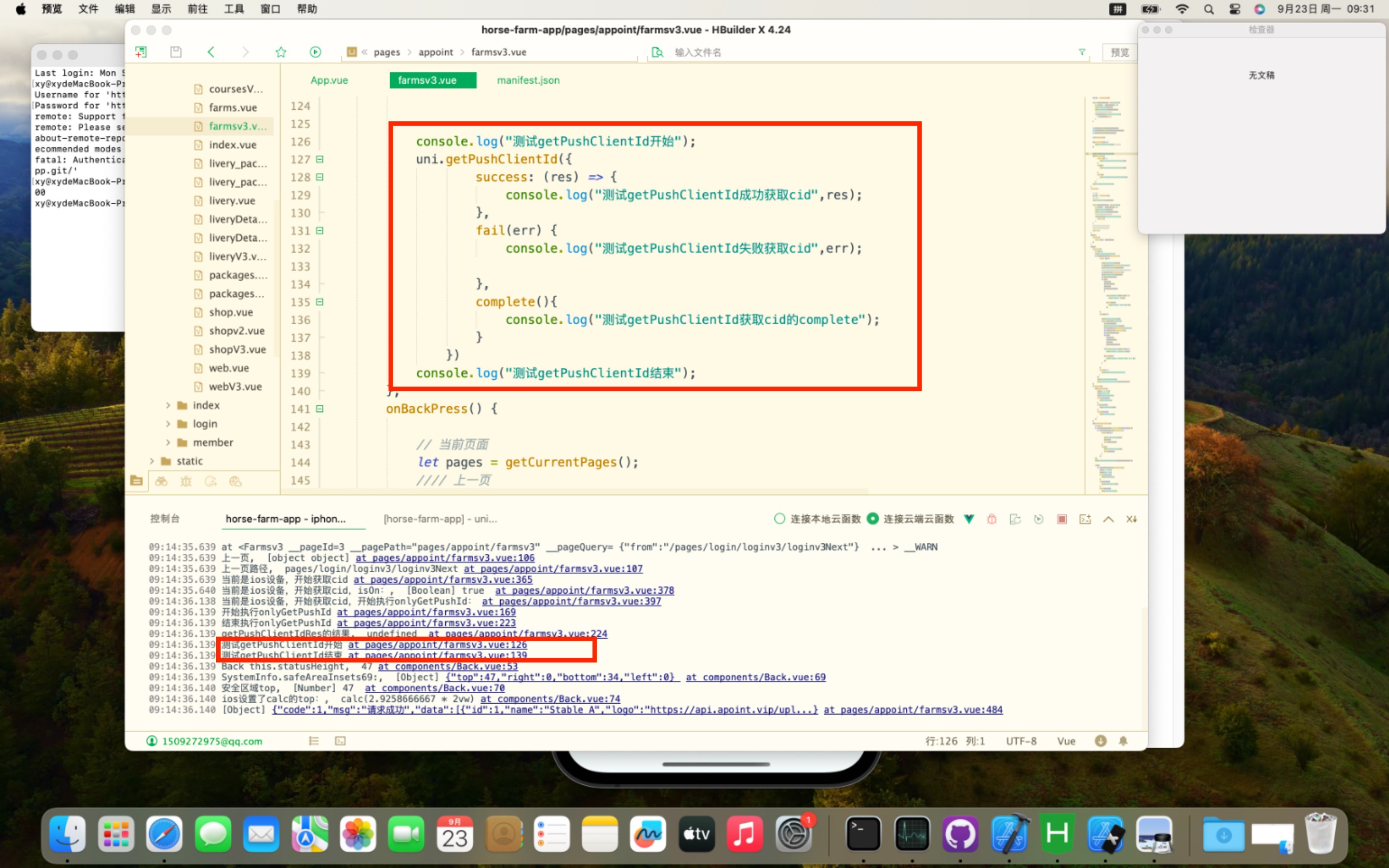This screenshot has width=1389, height=868.
Task: Open HBuilder X from the Dock
Action: click(1057, 834)
